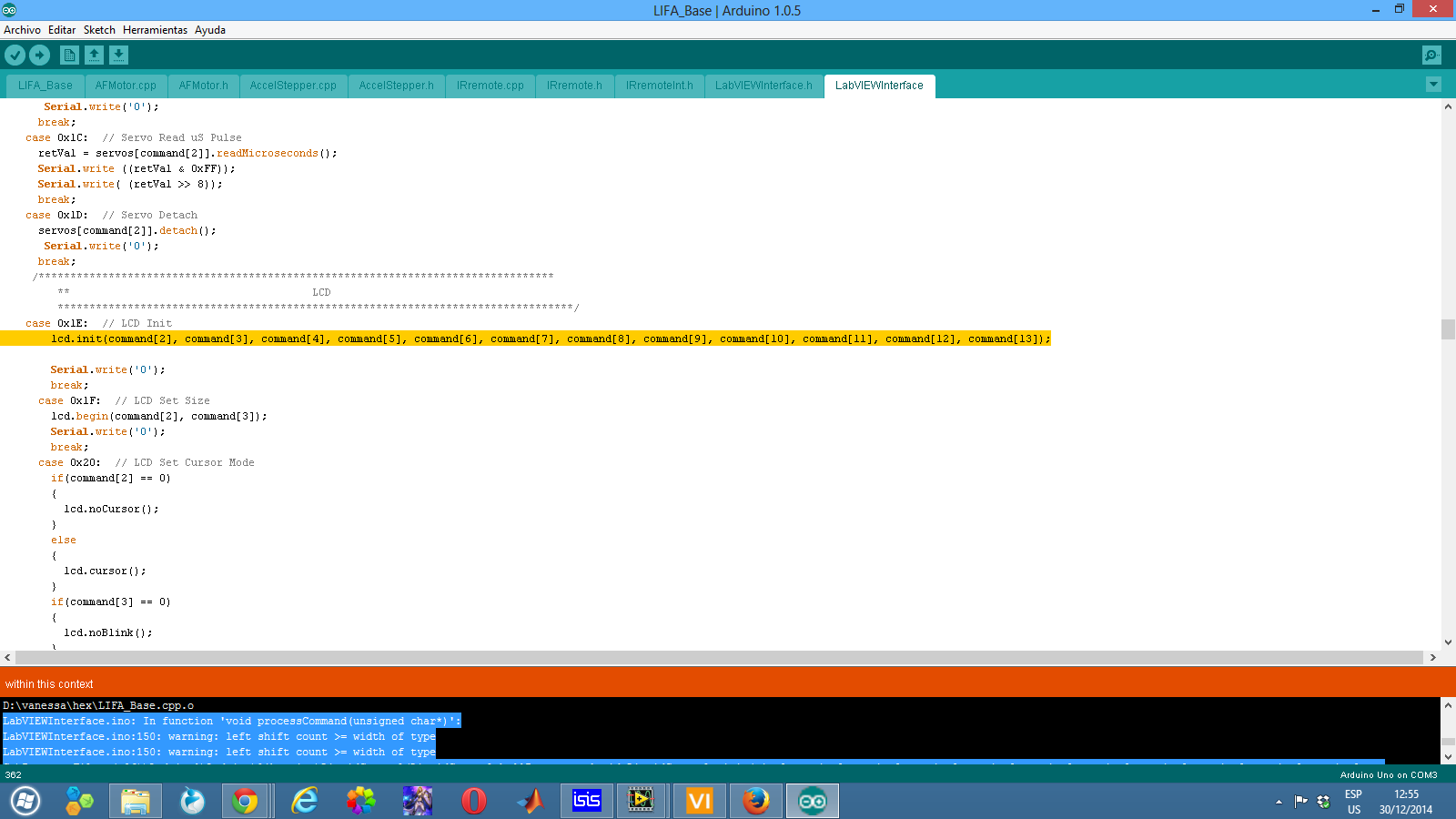The height and width of the screenshot is (819, 1456).
Task: Click the editor vertical scrollbar thumb
Action: 1448,329
